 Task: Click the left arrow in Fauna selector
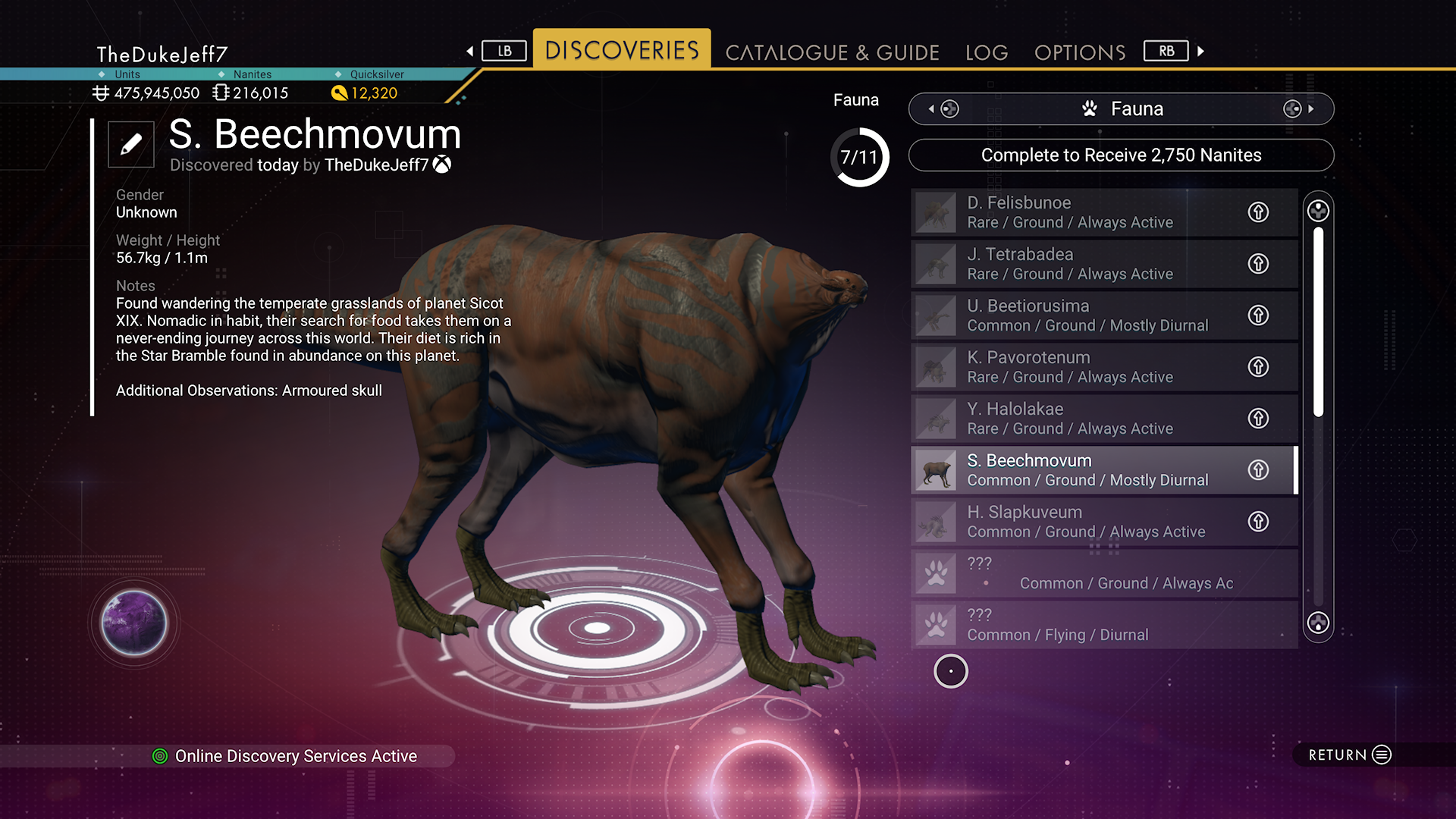932,109
